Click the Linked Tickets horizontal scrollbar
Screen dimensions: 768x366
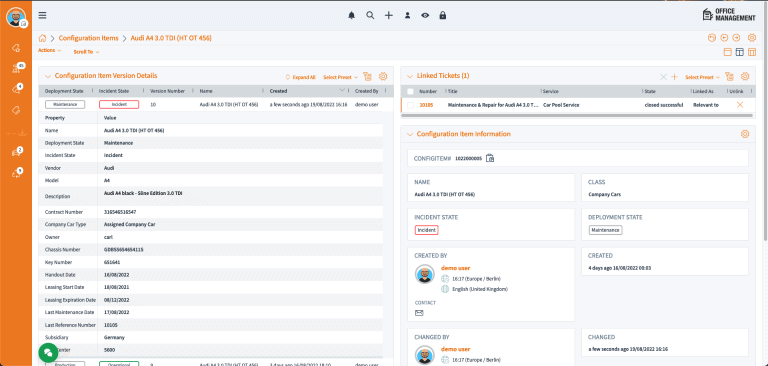pos(576,116)
